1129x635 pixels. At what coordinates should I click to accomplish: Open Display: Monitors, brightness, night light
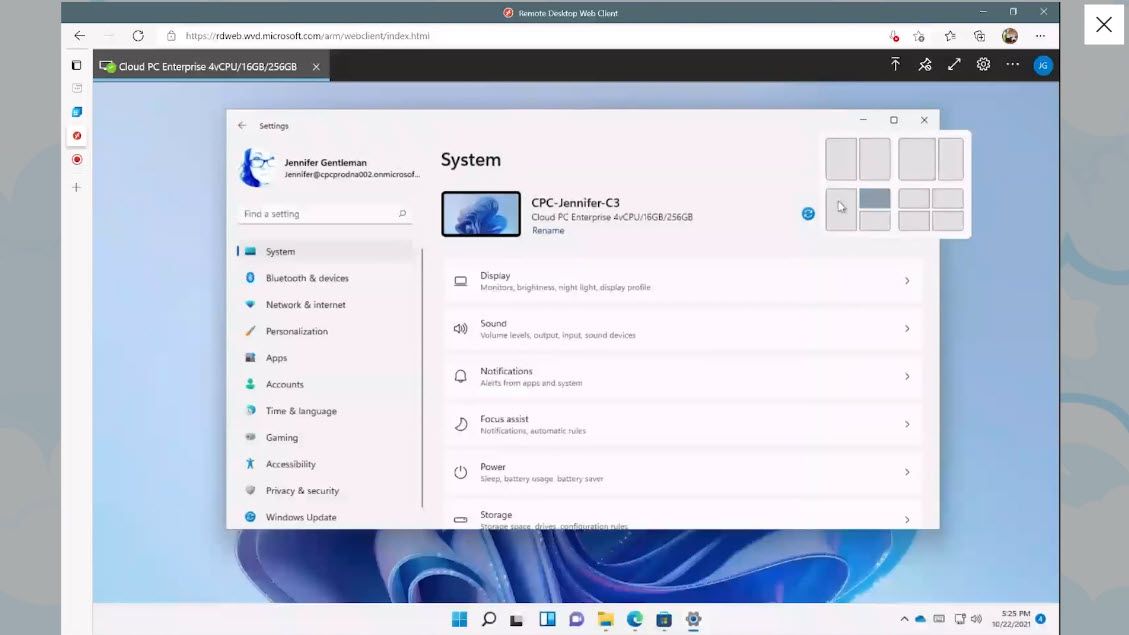[683, 281]
